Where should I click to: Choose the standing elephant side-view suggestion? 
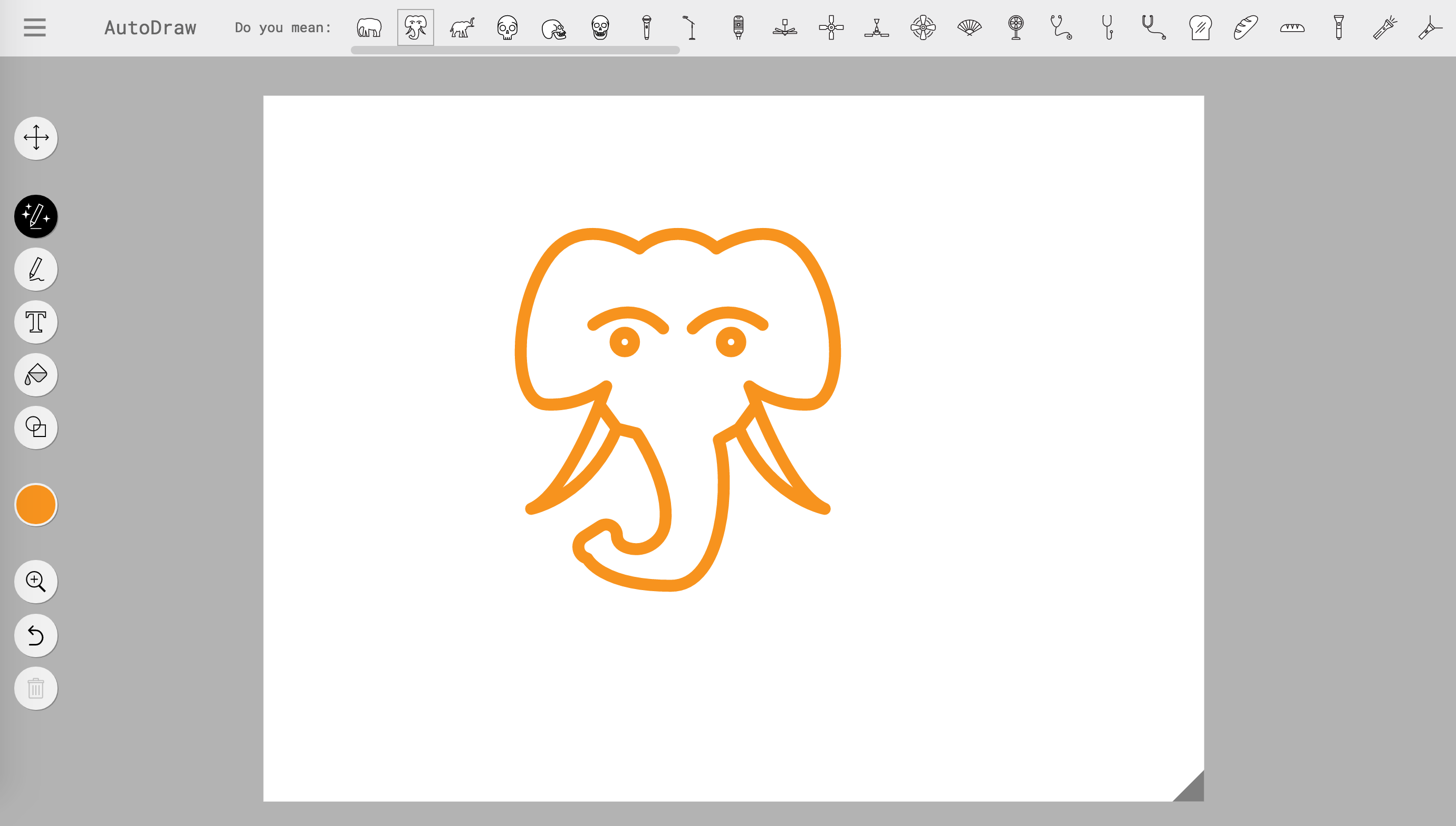(369, 27)
